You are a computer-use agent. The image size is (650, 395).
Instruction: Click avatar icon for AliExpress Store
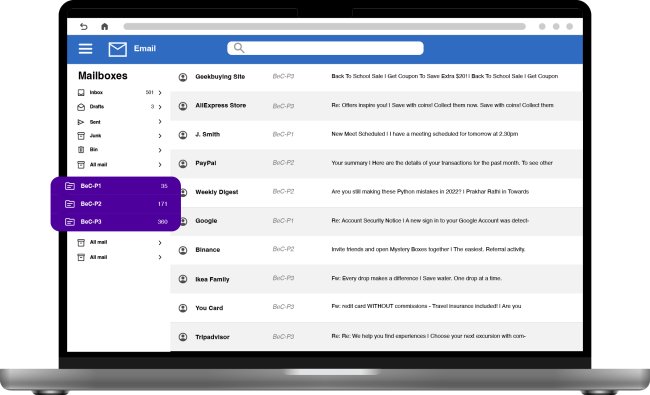point(183,106)
